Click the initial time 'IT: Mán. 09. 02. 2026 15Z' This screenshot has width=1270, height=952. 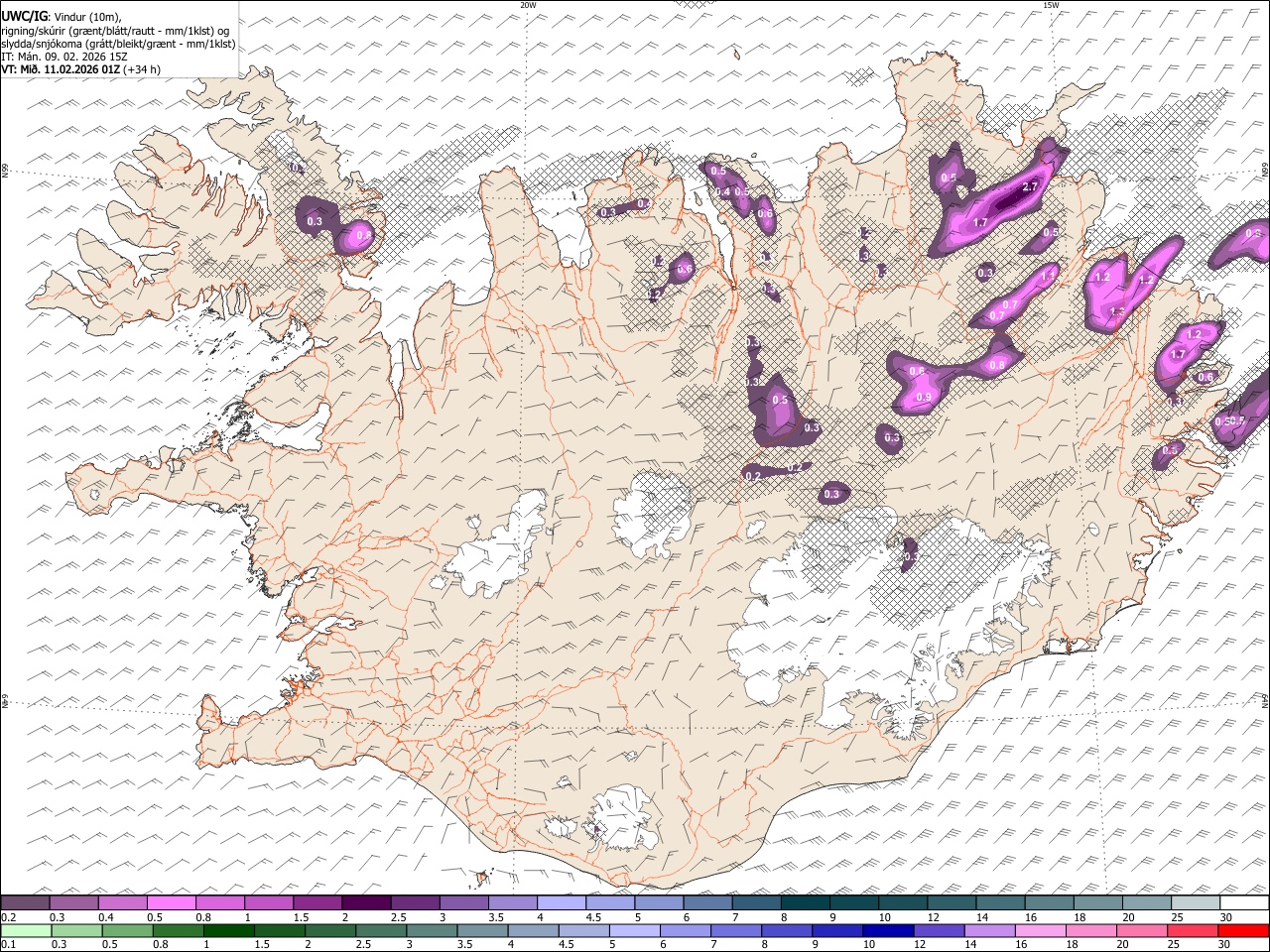(63, 57)
